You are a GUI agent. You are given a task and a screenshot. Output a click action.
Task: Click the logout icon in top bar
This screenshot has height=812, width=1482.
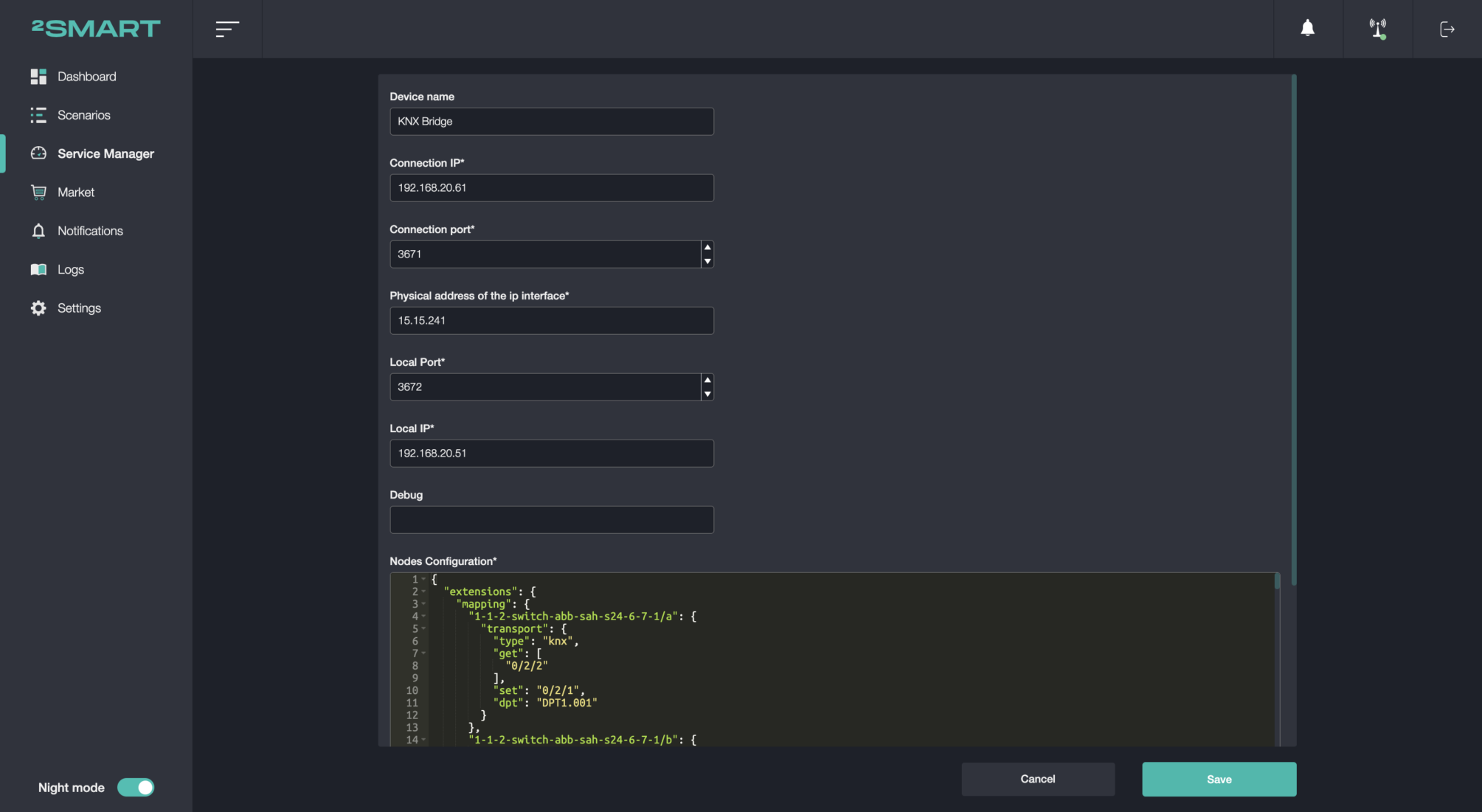(1447, 29)
